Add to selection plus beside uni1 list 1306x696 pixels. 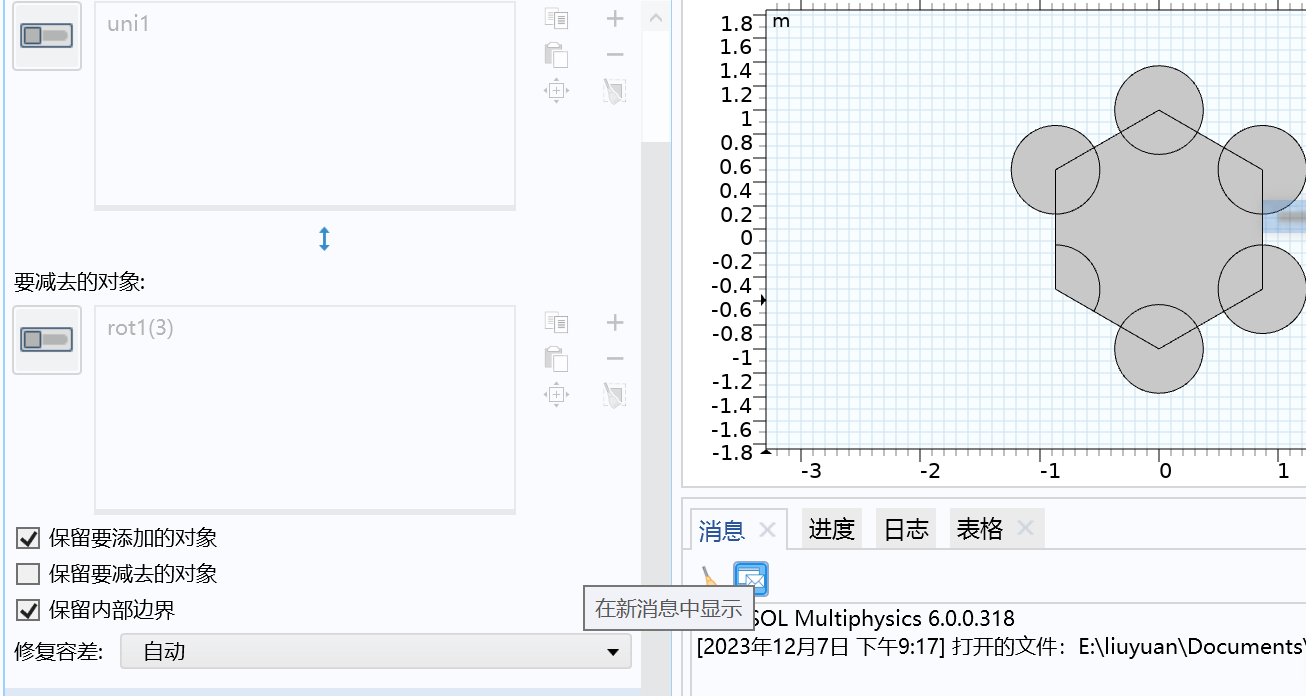(x=615, y=18)
